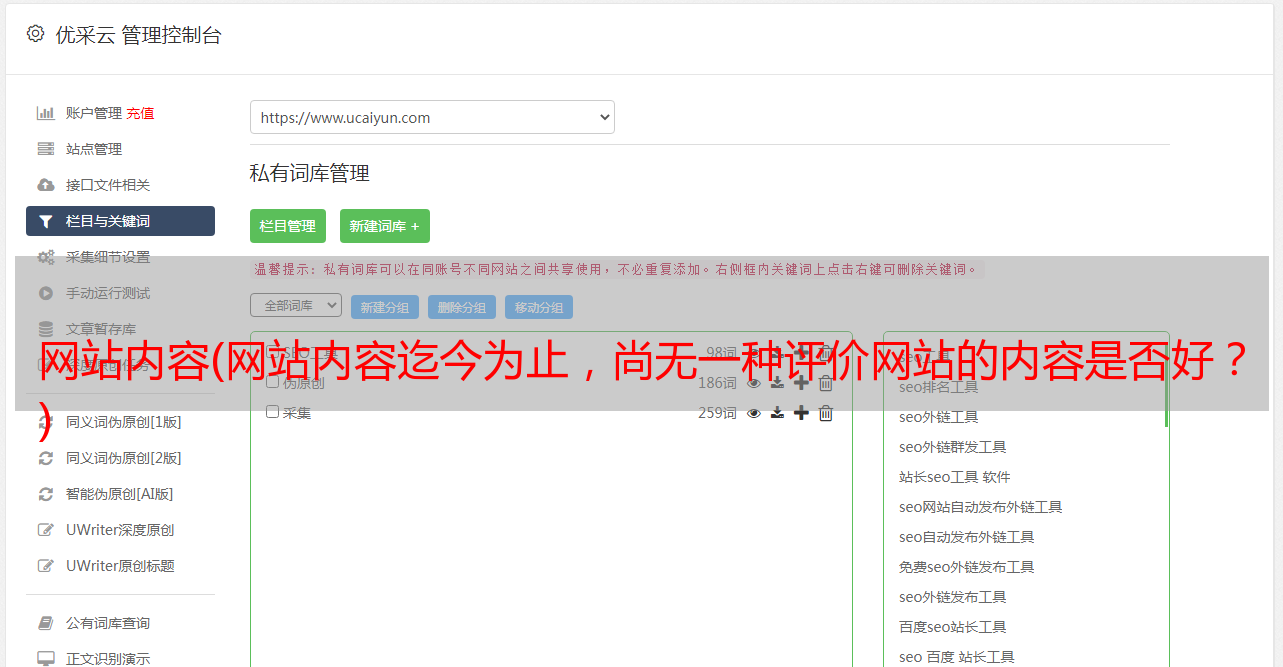The height and width of the screenshot is (667, 1283).
Task: Select keyword seo 百度 站长工具
Action: click(x=956, y=657)
